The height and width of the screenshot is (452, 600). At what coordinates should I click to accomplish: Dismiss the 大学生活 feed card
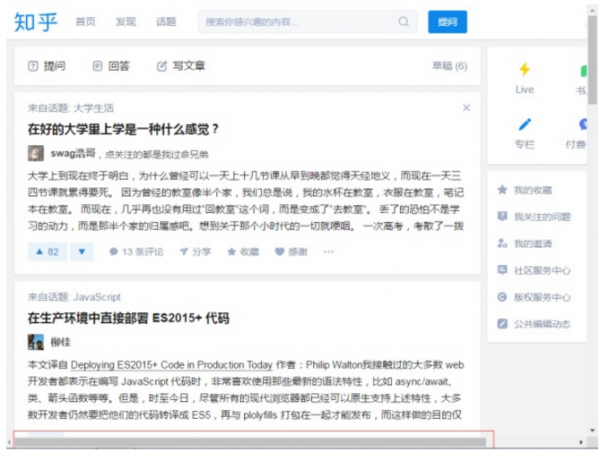[x=466, y=107]
